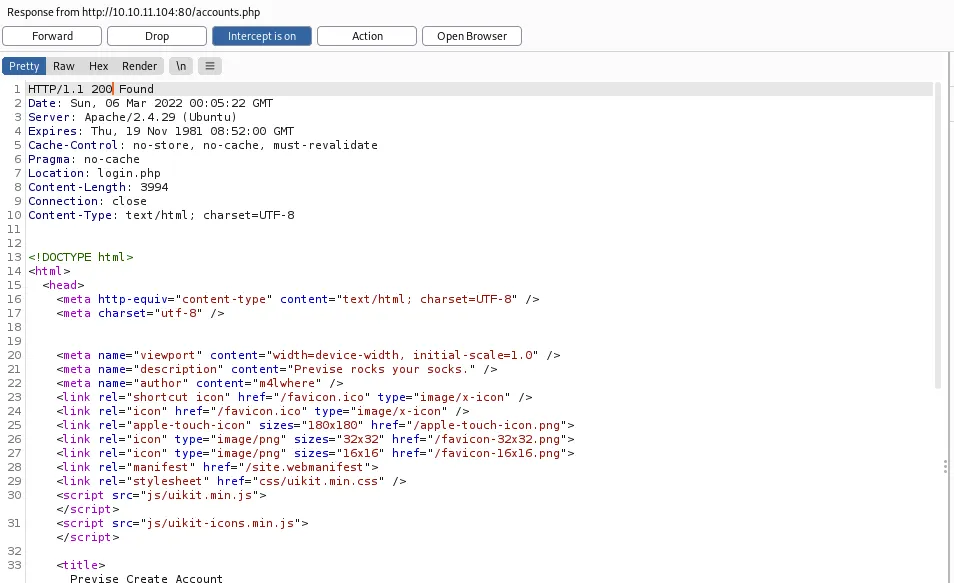This screenshot has width=954, height=583.
Task: Click the three-dot panel handle on right edge
Action: click(945, 466)
